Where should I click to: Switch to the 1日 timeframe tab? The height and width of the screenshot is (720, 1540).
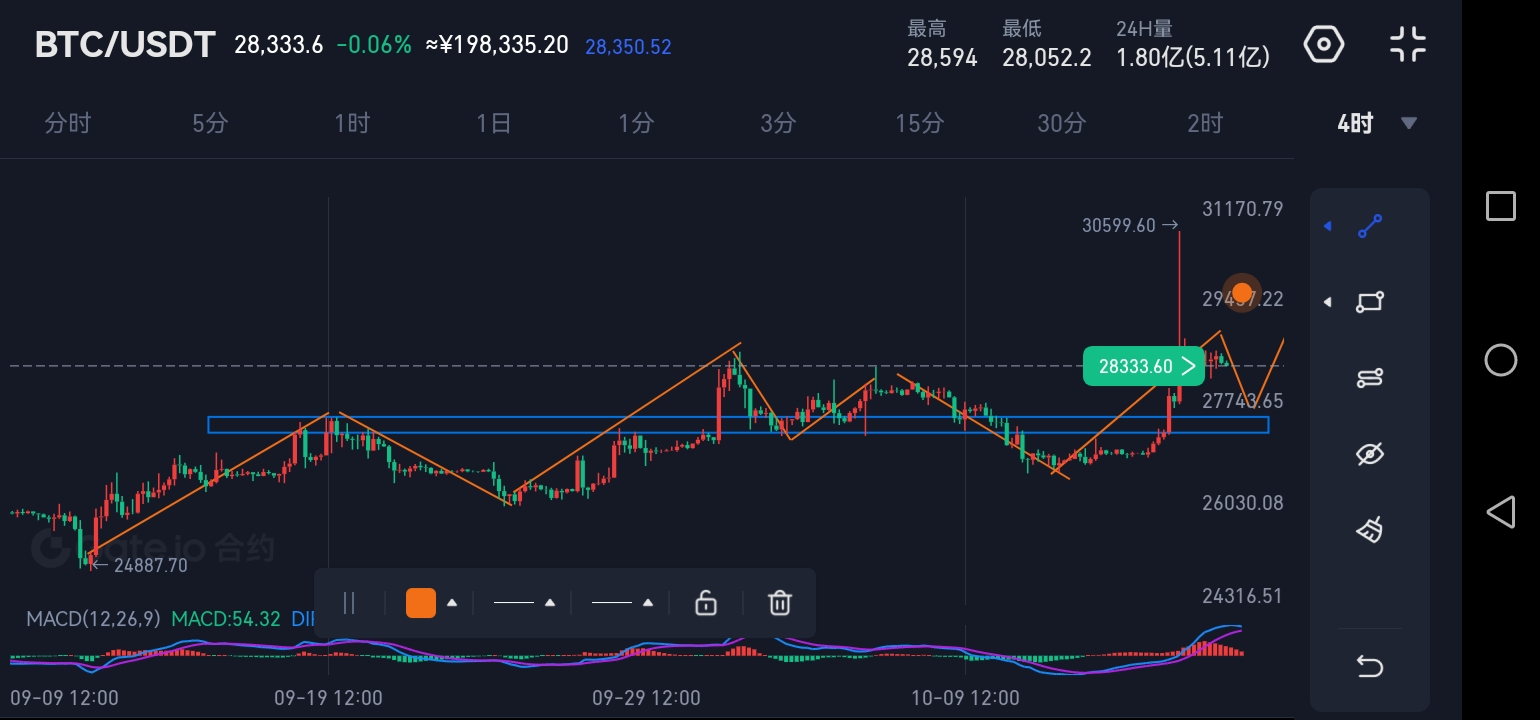click(494, 123)
